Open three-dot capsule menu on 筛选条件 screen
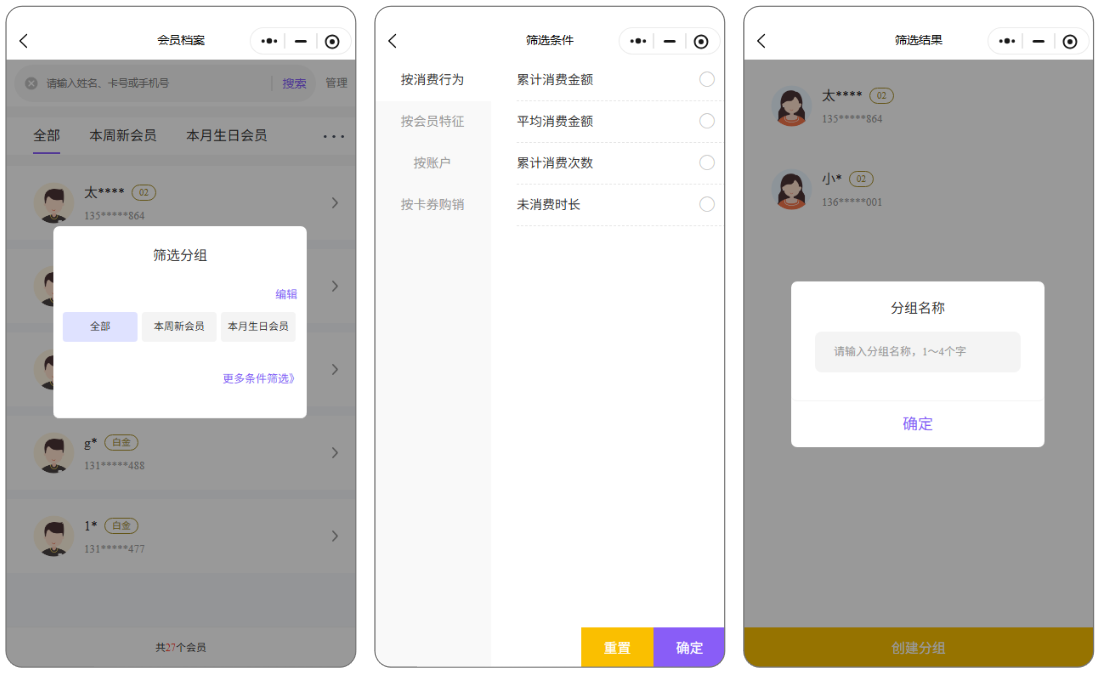Image resolution: width=1100 pixels, height=673 pixels. coord(638,41)
